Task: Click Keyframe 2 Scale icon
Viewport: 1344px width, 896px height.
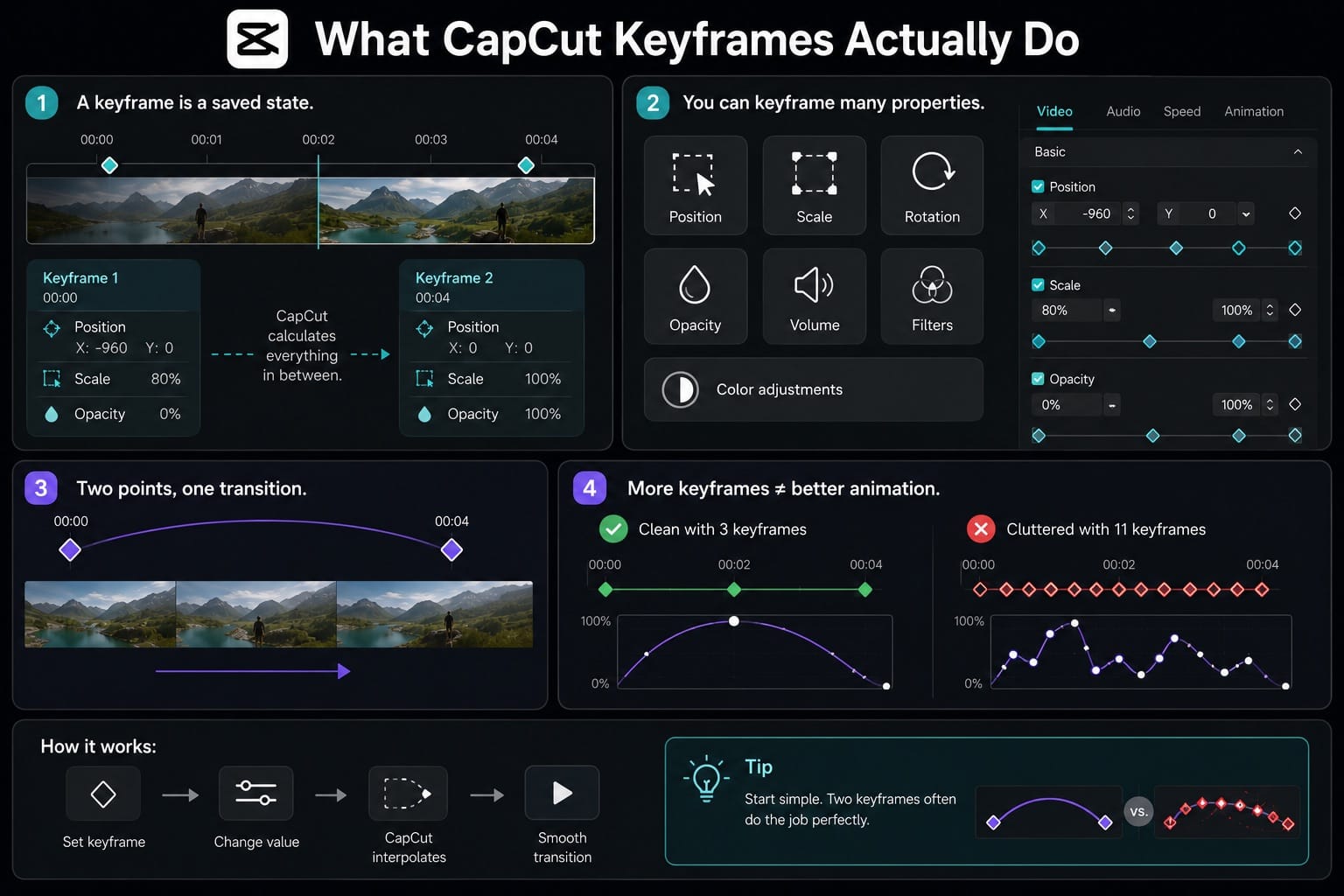Action: pyautogui.click(x=424, y=379)
